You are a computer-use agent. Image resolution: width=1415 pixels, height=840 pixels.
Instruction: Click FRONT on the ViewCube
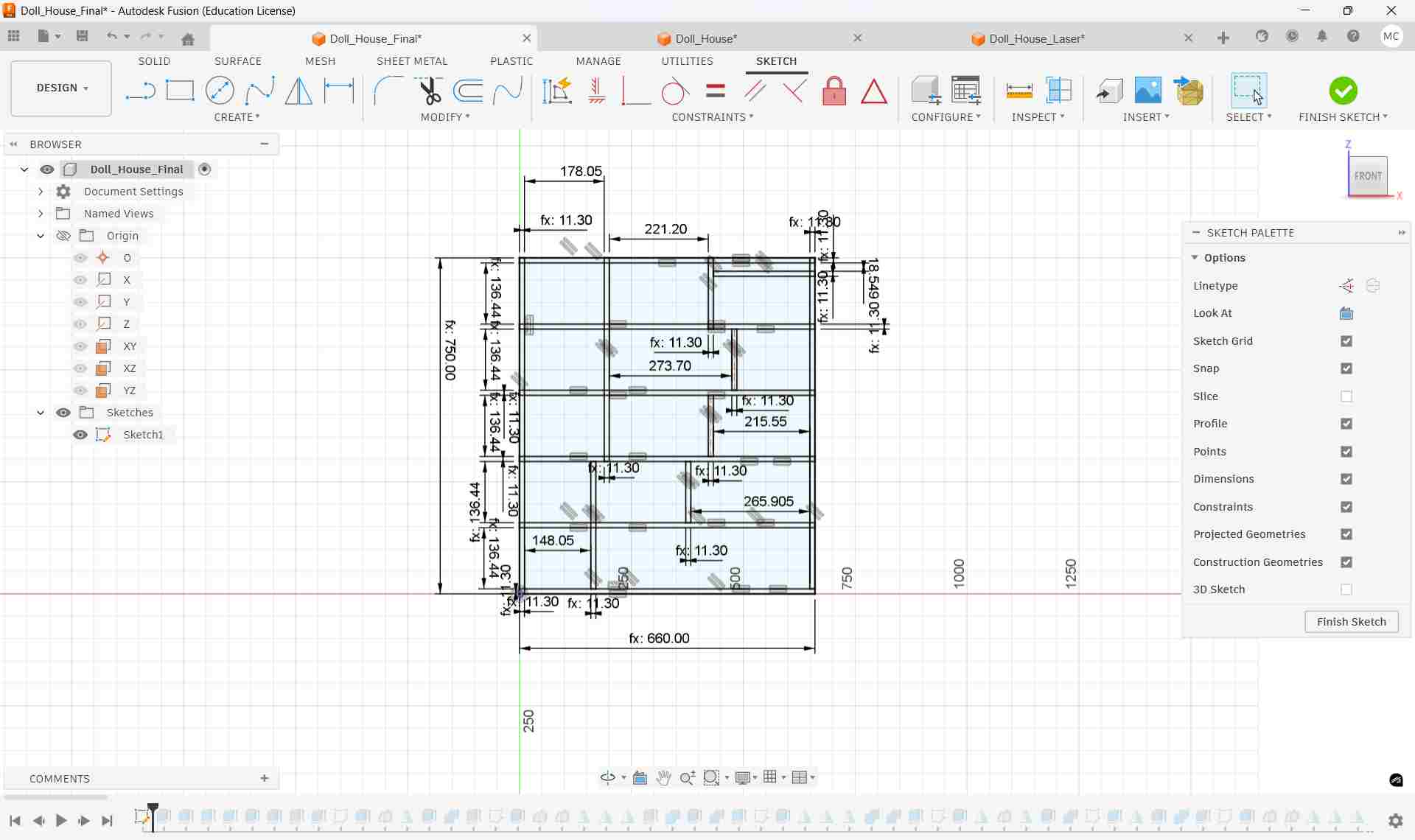pos(1368,175)
